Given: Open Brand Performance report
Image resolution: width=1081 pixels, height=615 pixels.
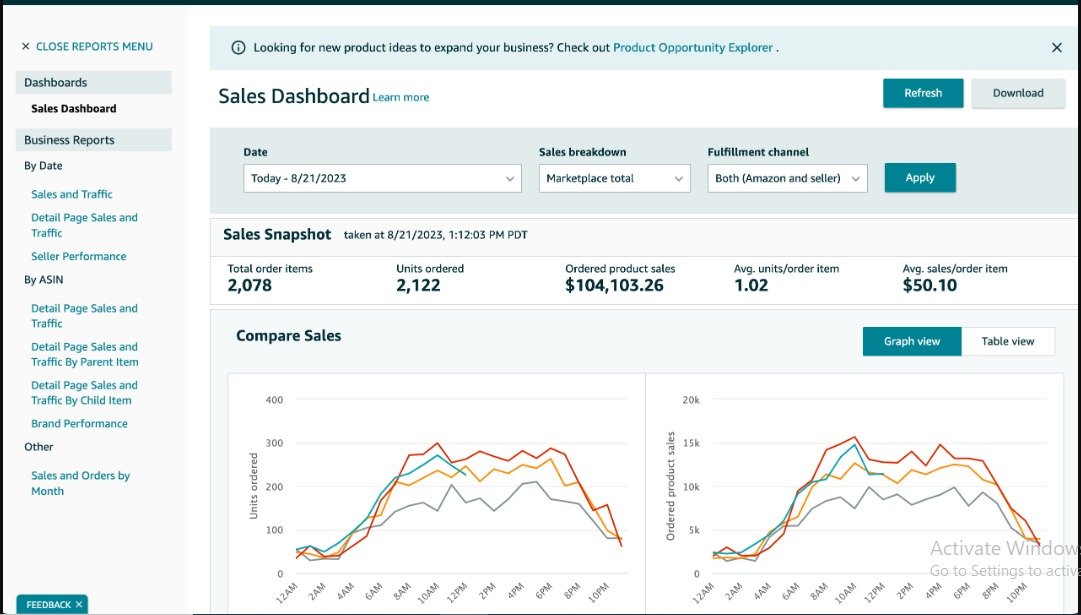Looking at the screenshot, I should coord(80,423).
